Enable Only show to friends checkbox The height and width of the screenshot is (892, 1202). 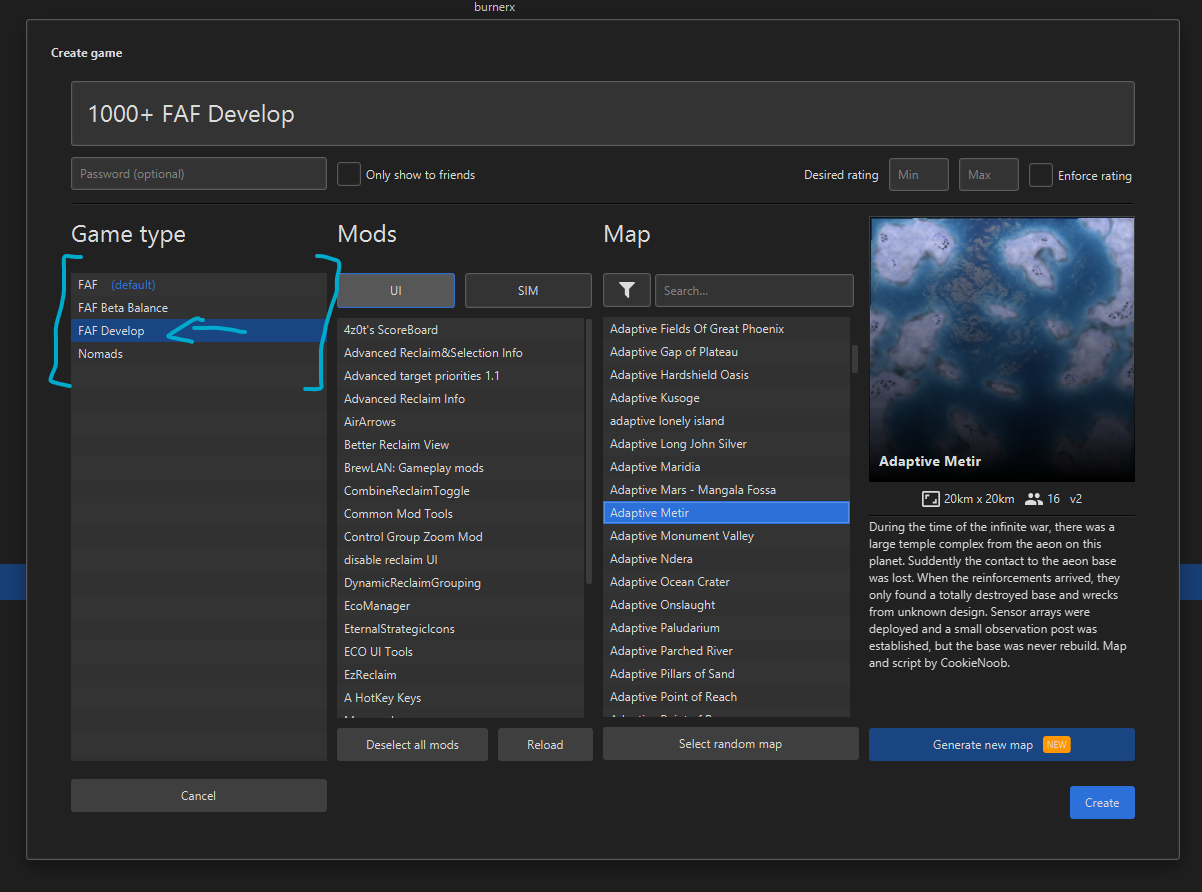click(x=349, y=174)
